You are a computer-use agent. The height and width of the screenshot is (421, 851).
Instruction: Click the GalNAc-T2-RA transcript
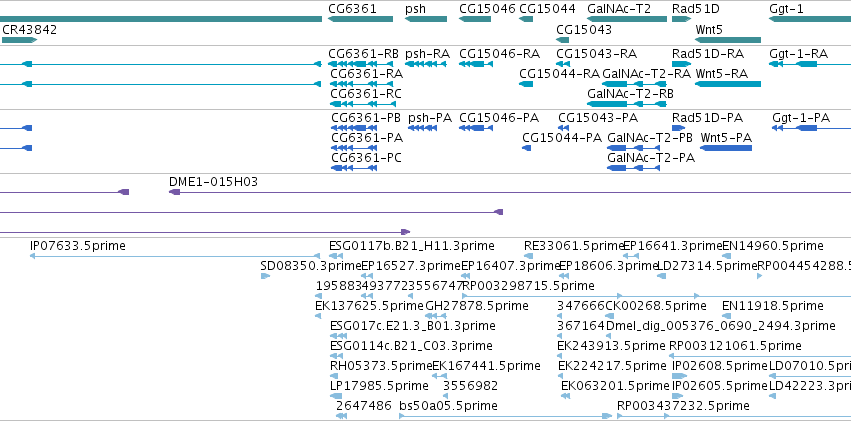(634, 84)
